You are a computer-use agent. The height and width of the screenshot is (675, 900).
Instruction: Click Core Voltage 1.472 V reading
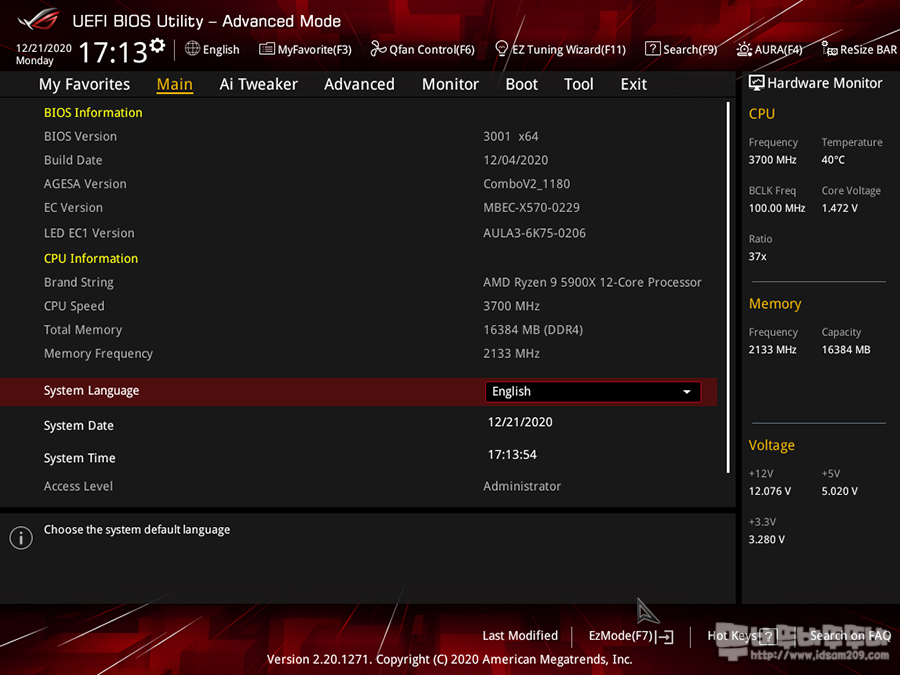[x=839, y=208]
